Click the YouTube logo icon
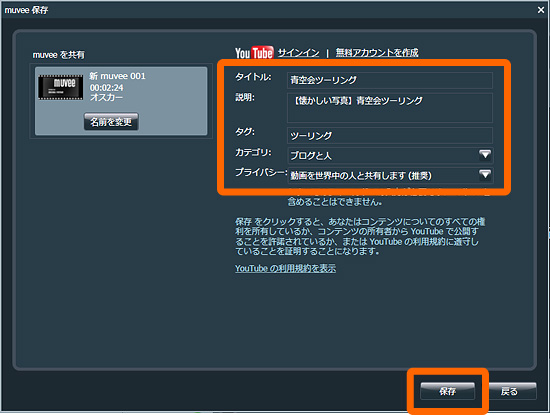The width and height of the screenshot is (550, 415). pyautogui.click(x=254, y=53)
